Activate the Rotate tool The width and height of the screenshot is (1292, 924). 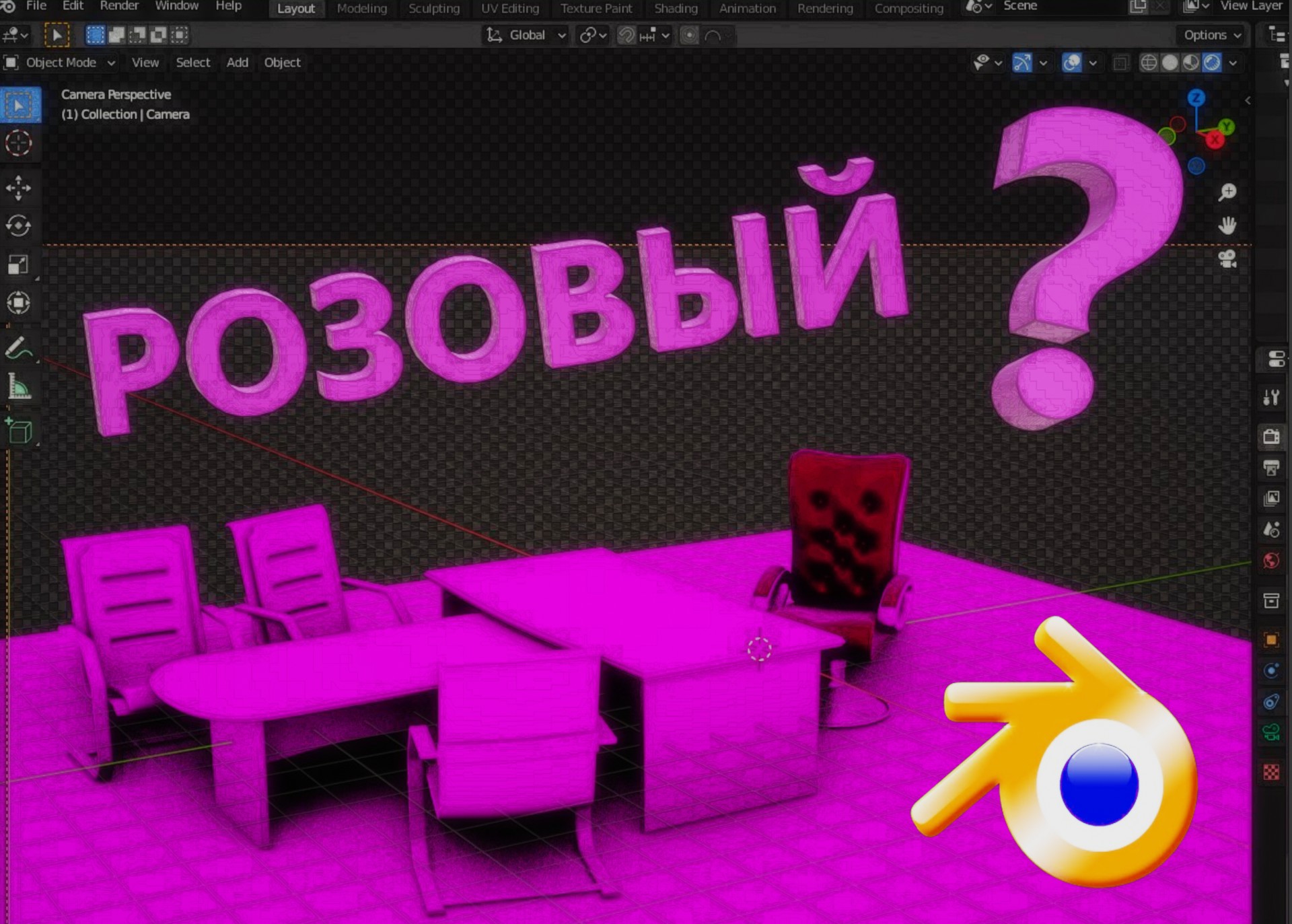click(19, 226)
